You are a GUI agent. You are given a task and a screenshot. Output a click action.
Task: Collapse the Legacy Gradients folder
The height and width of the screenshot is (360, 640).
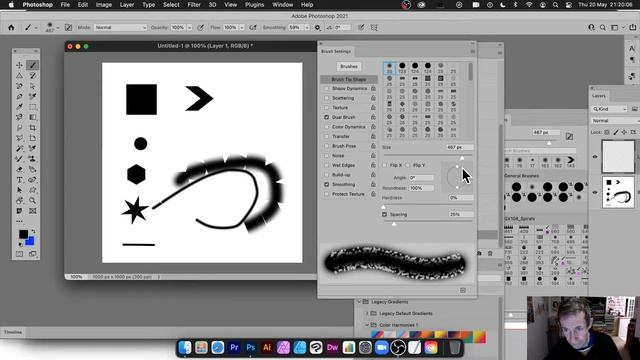[360, 302]
